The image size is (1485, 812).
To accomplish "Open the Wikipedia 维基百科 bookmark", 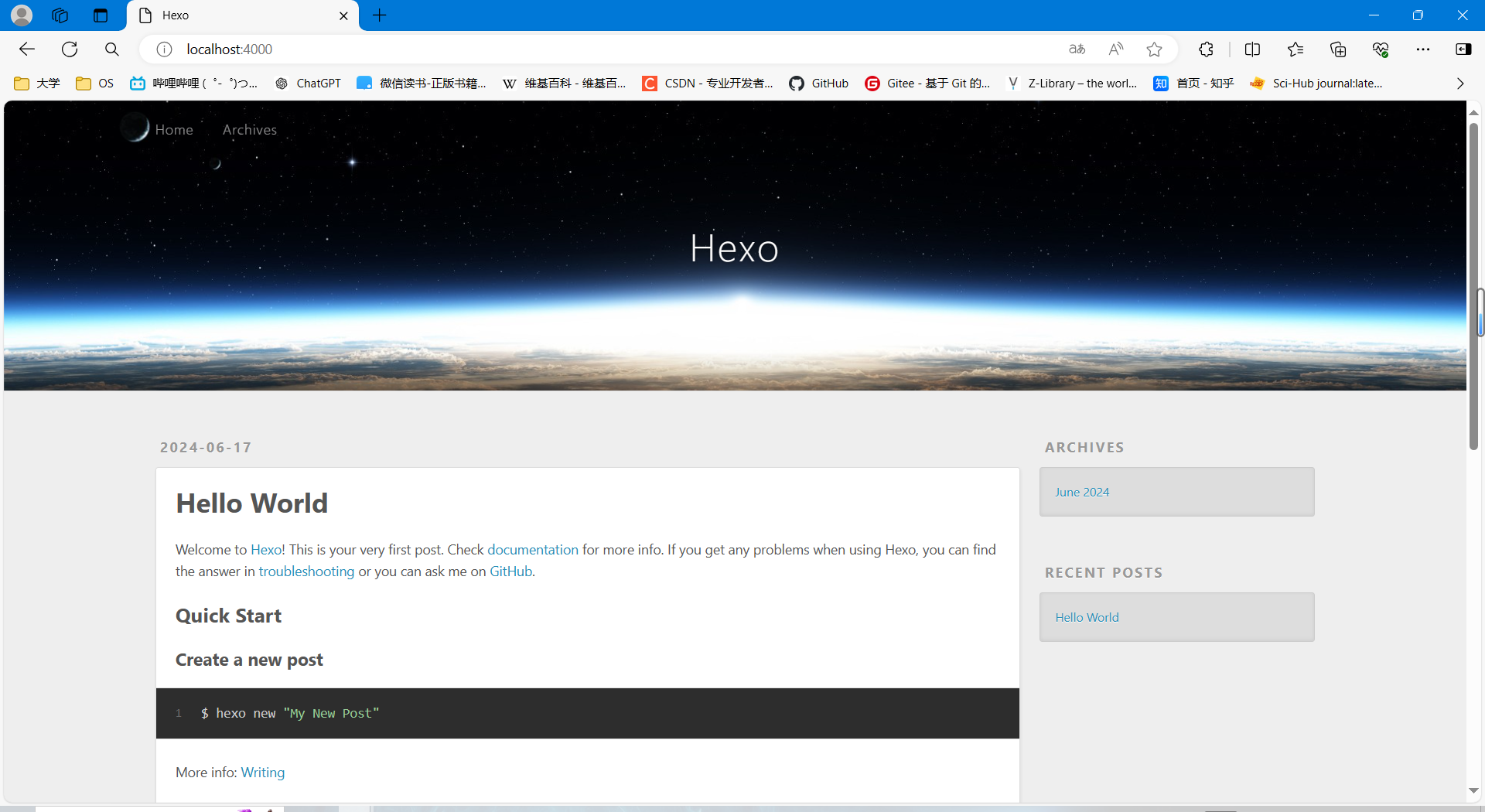I will click(x=564, y=84).
